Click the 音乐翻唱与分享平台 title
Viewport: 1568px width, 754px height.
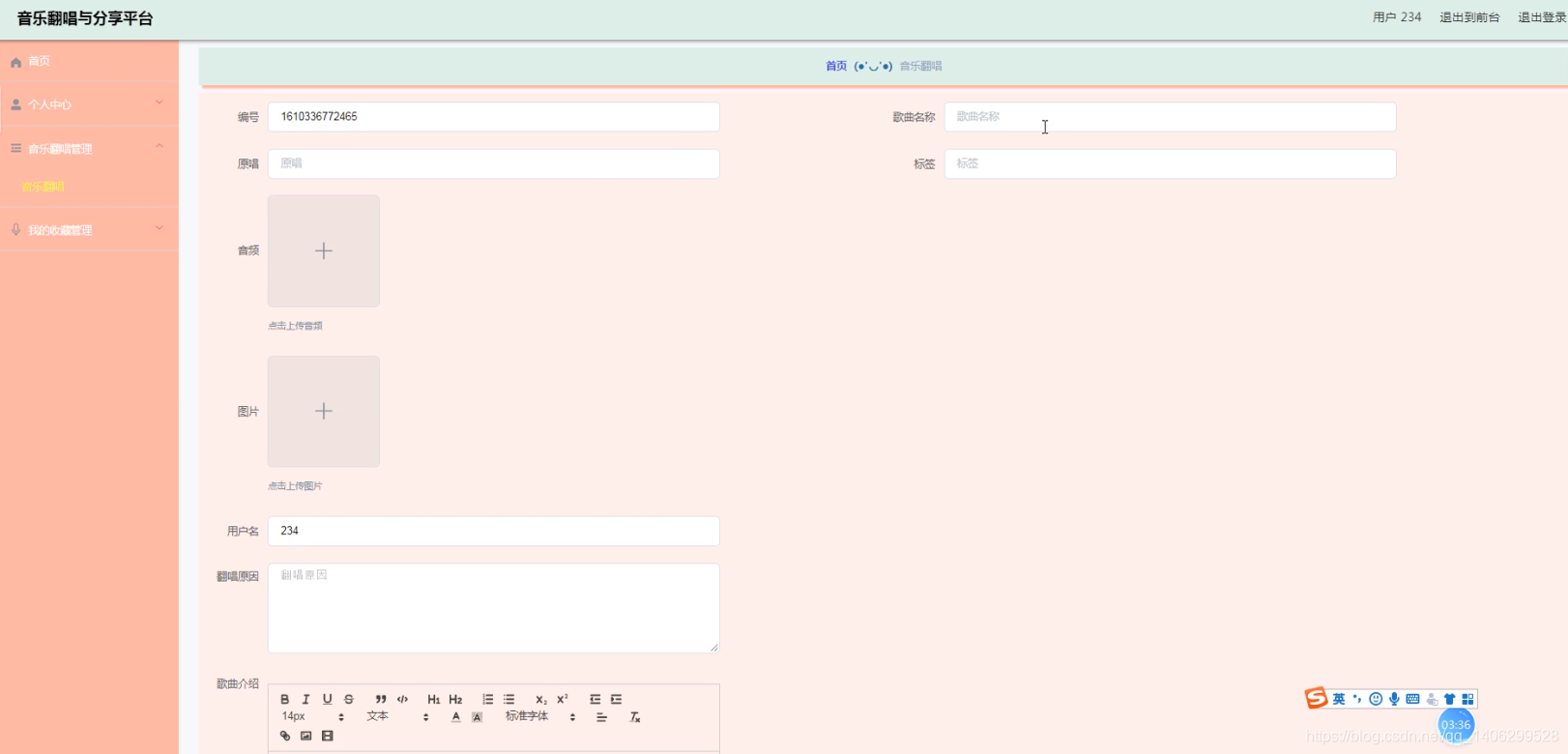pyautogui.click(x=85, y=18)
